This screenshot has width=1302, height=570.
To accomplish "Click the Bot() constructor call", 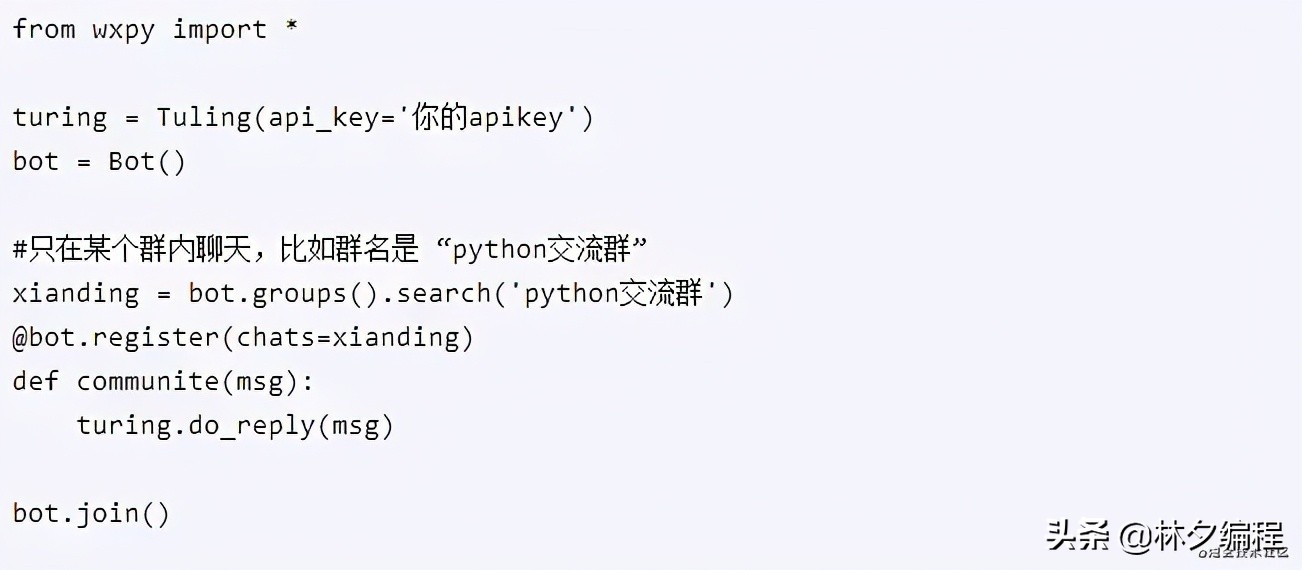I will 147,161.
